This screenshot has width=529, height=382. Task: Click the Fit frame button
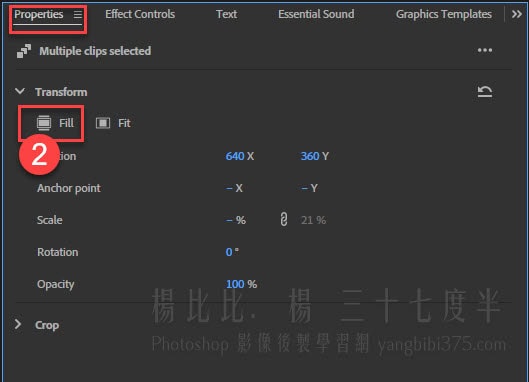point(113,123)
